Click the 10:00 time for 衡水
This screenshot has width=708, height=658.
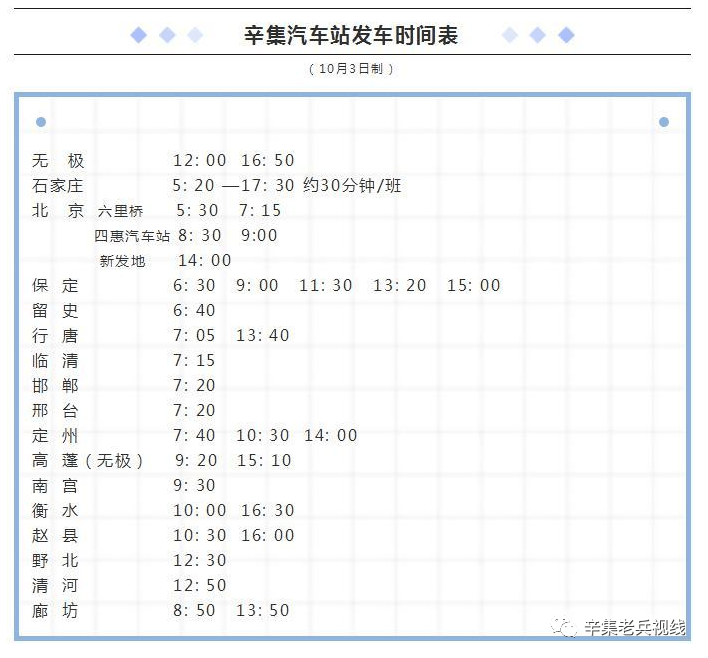click(x=200, y=511)
